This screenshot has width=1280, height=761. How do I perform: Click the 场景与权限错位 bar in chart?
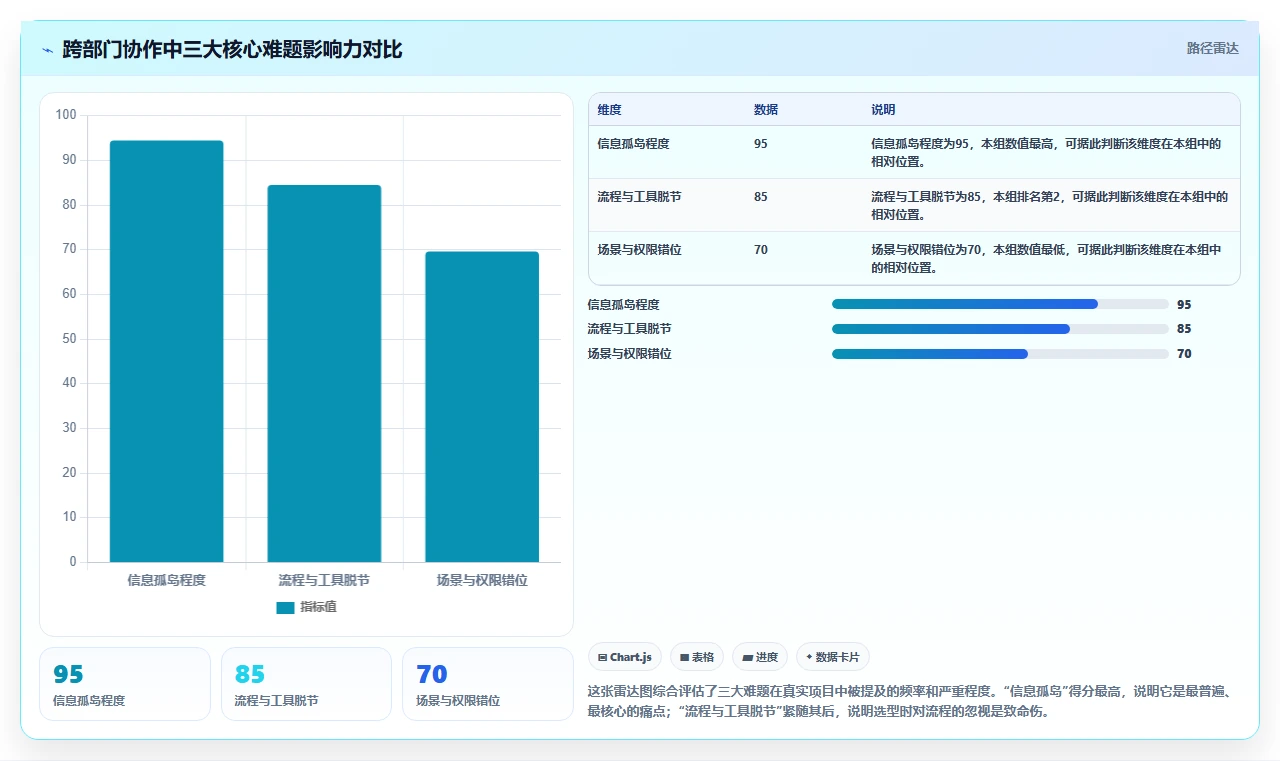click(x=482, y=407)
